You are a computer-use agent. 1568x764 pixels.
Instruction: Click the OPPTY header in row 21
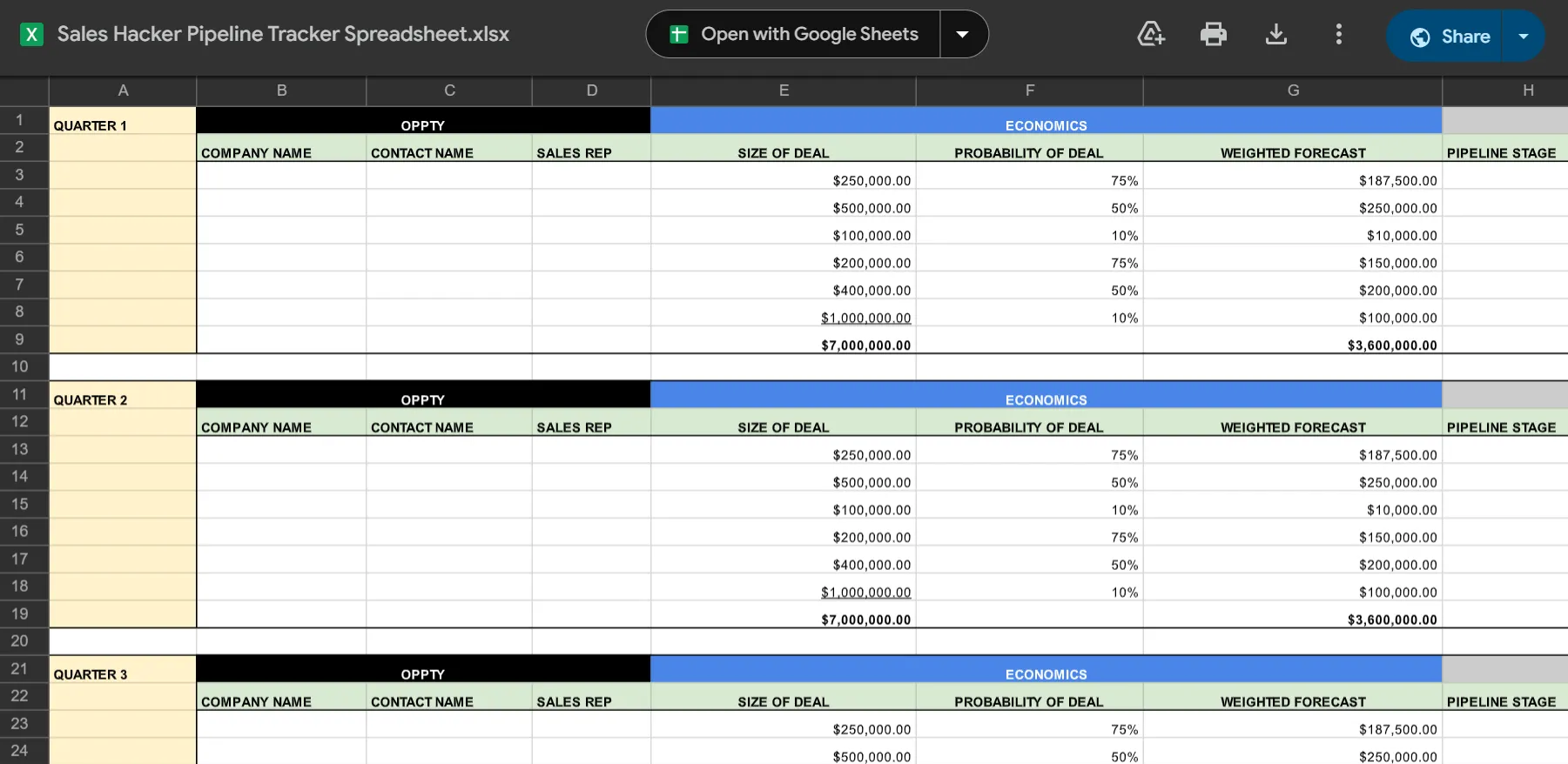point(423,669)
